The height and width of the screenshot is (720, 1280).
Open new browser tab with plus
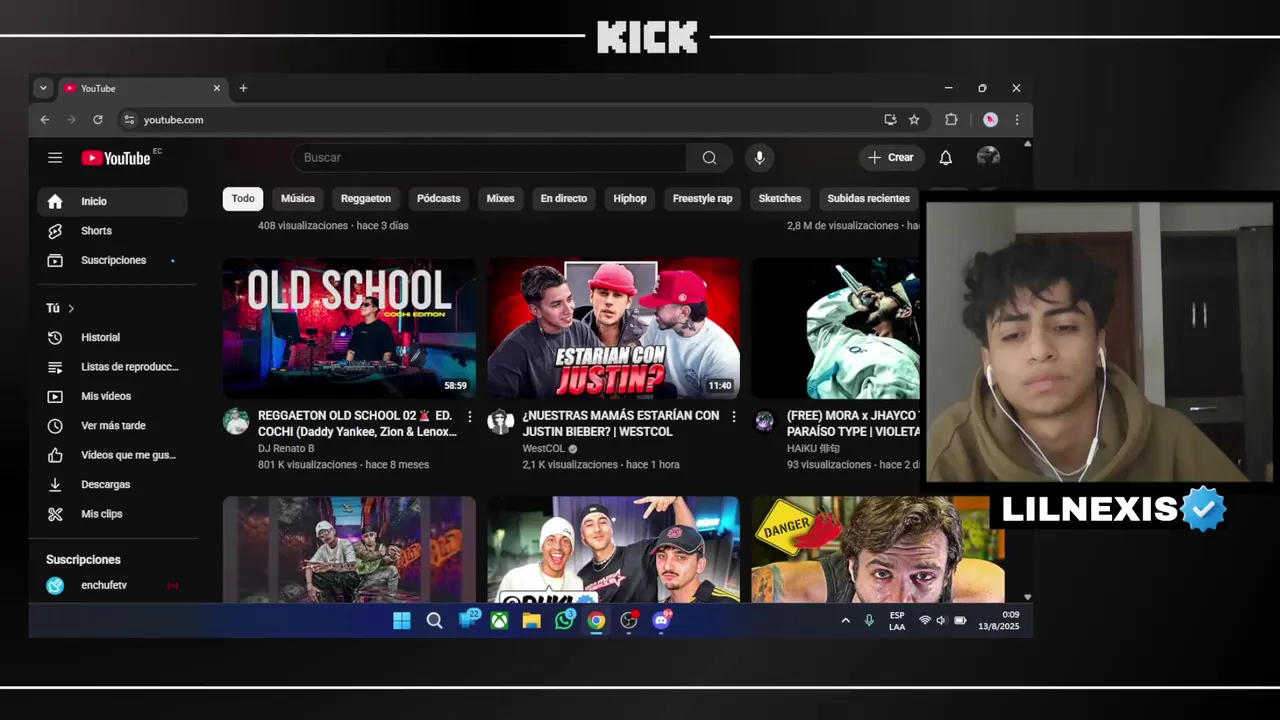243,88
